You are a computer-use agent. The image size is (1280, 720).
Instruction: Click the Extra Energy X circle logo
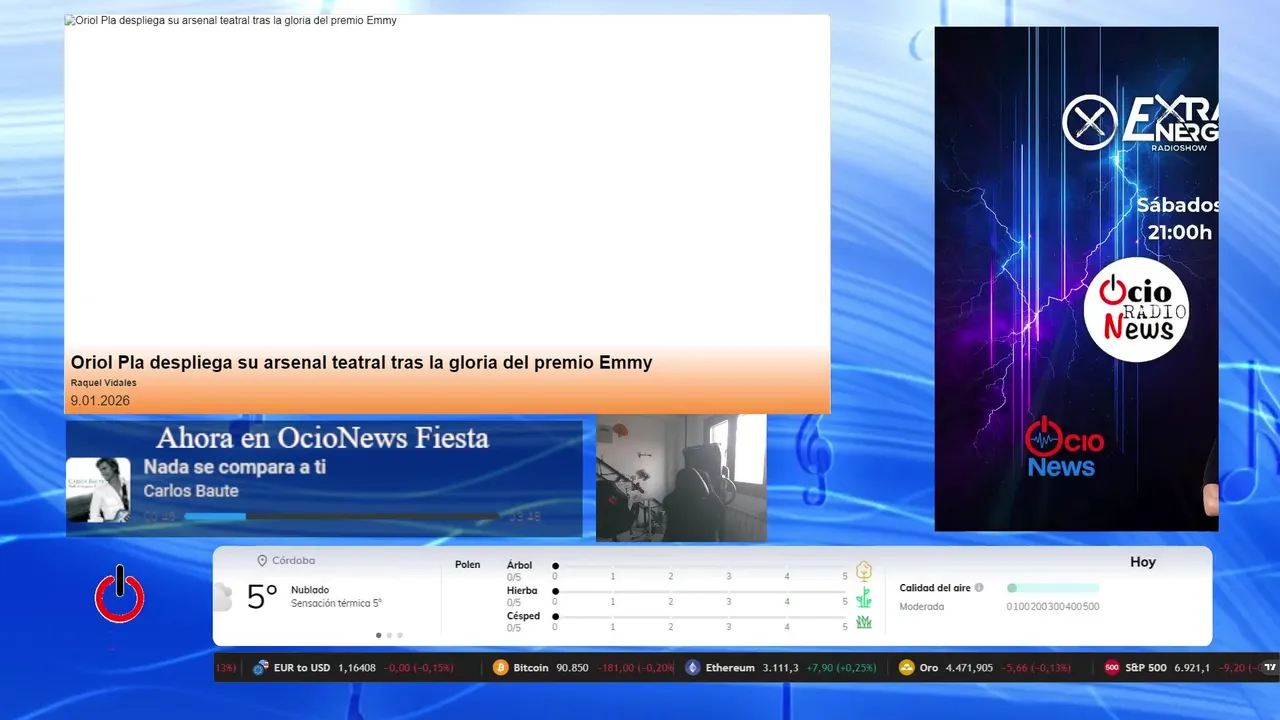(x=1089, y=123)
